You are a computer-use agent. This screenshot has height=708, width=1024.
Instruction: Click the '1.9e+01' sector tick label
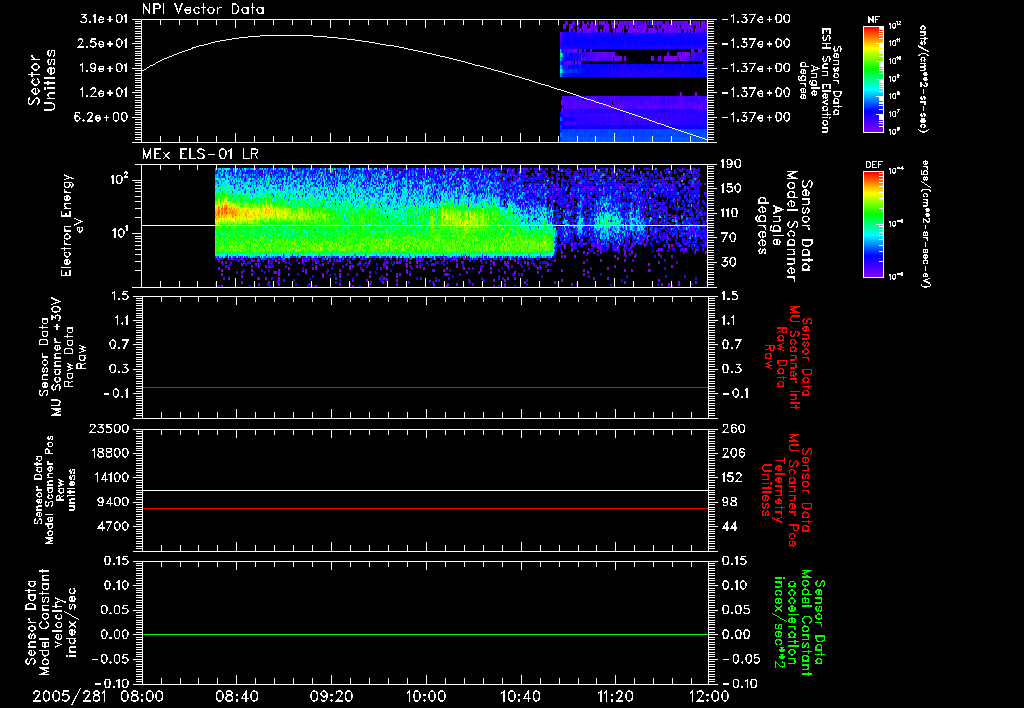click(x=104, y=68)
